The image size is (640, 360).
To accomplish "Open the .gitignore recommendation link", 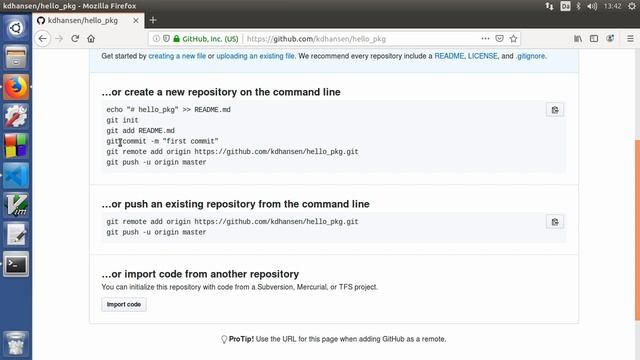I will point(530,56).
